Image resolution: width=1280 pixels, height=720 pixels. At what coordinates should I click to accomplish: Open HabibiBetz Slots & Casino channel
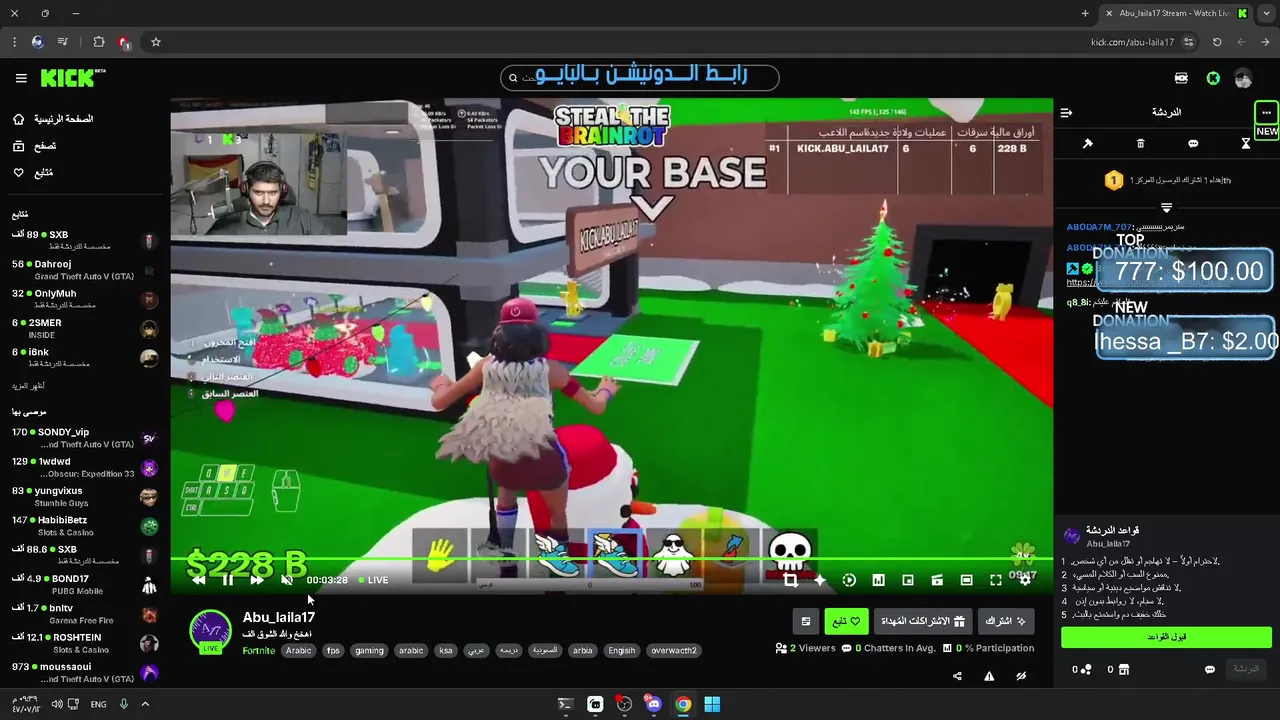tap(84, 526)
